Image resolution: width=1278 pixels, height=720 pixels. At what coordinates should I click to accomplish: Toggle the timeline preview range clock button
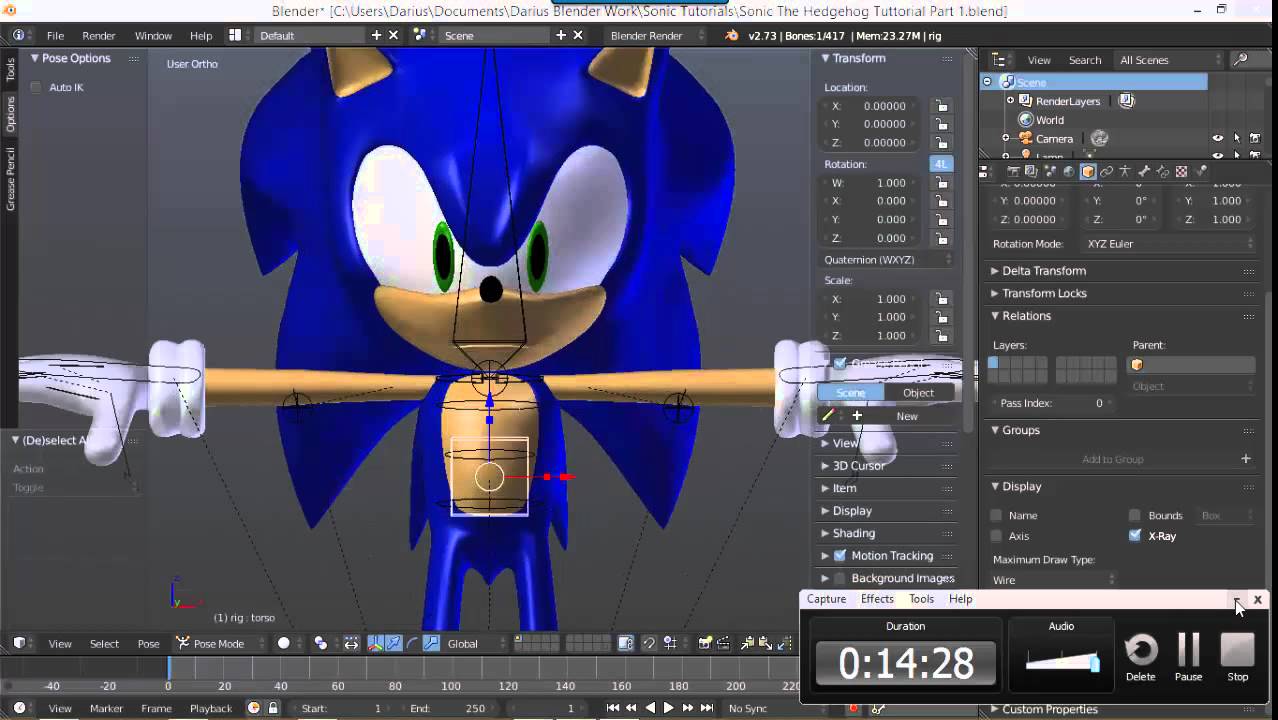pyautogui.click(x=253, y=707)
